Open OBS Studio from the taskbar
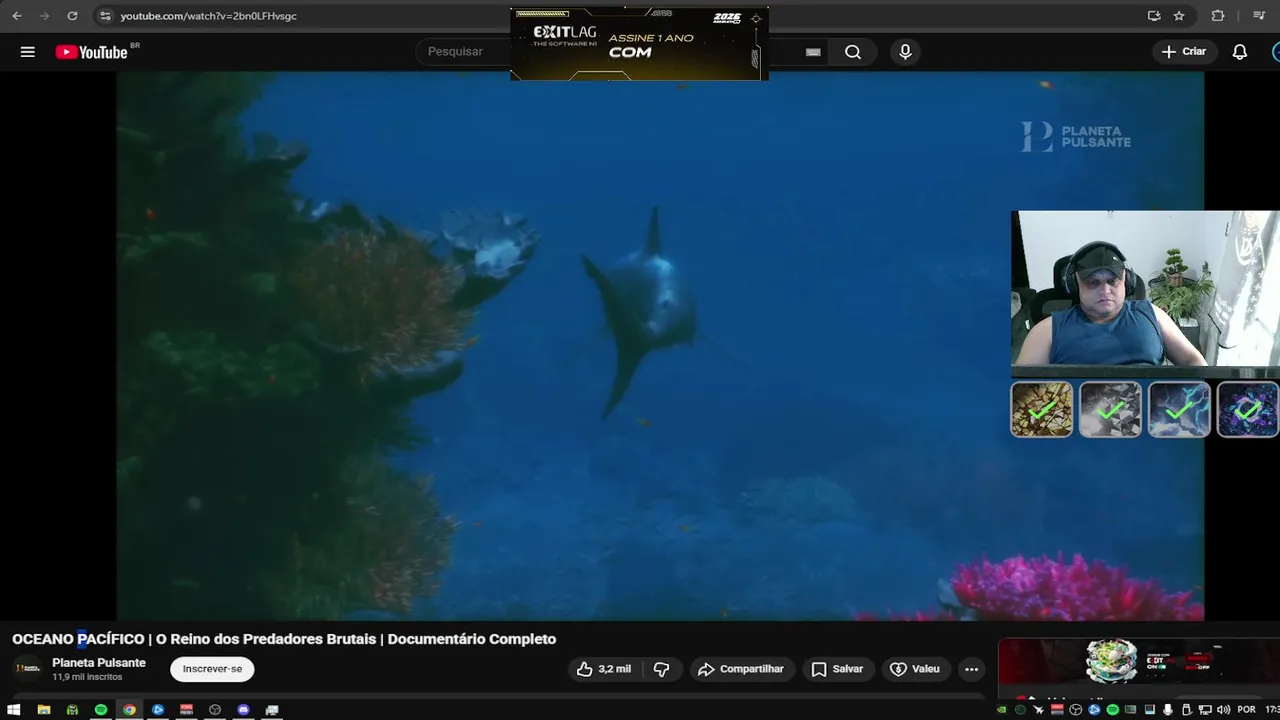 [215, 710]
